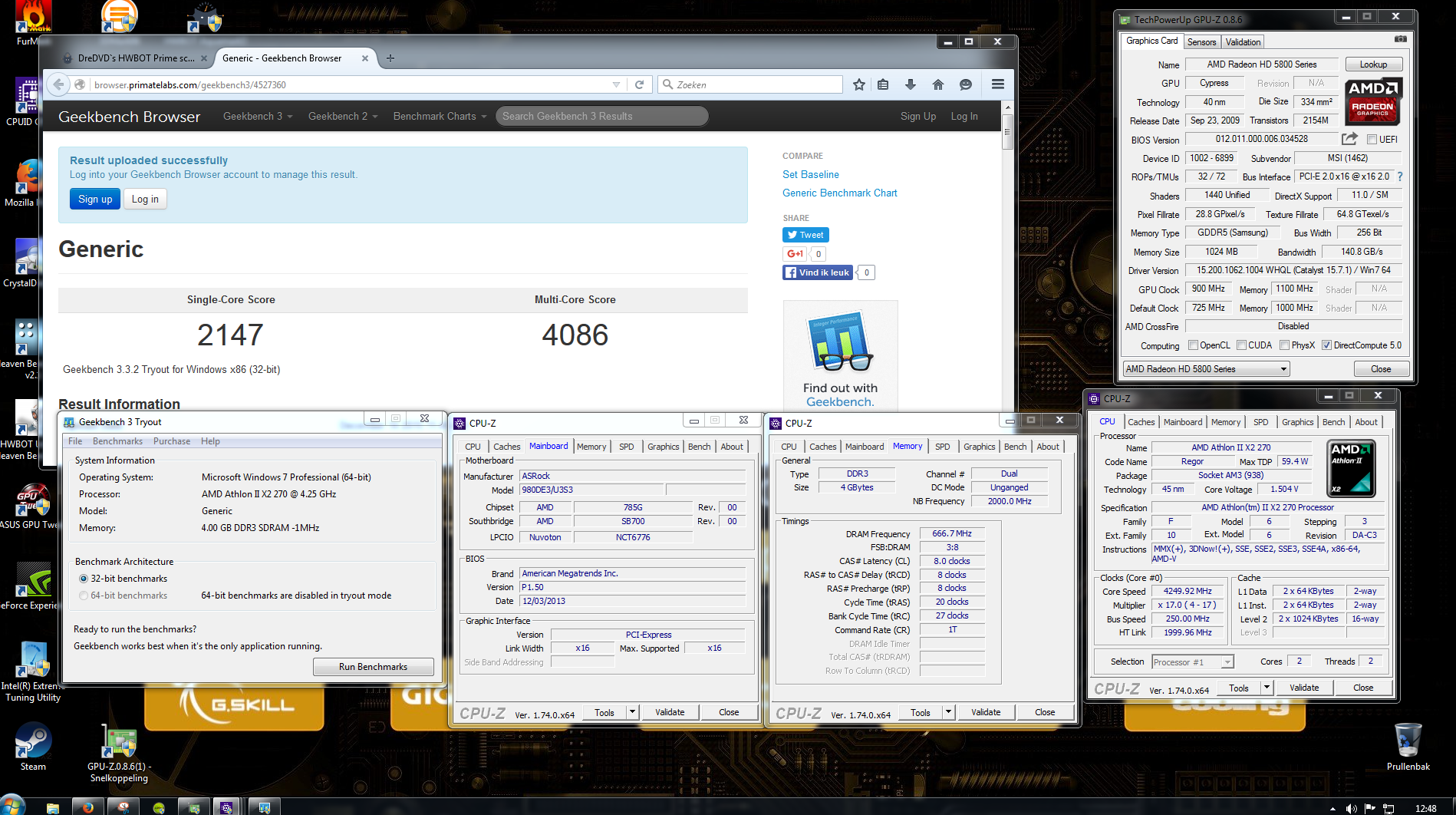Take GPU-Z screenshot with camera icon
Image resolution: width=1456 pixels, height=815 pixels.
pyautogui.click(x=1401, y=39)
